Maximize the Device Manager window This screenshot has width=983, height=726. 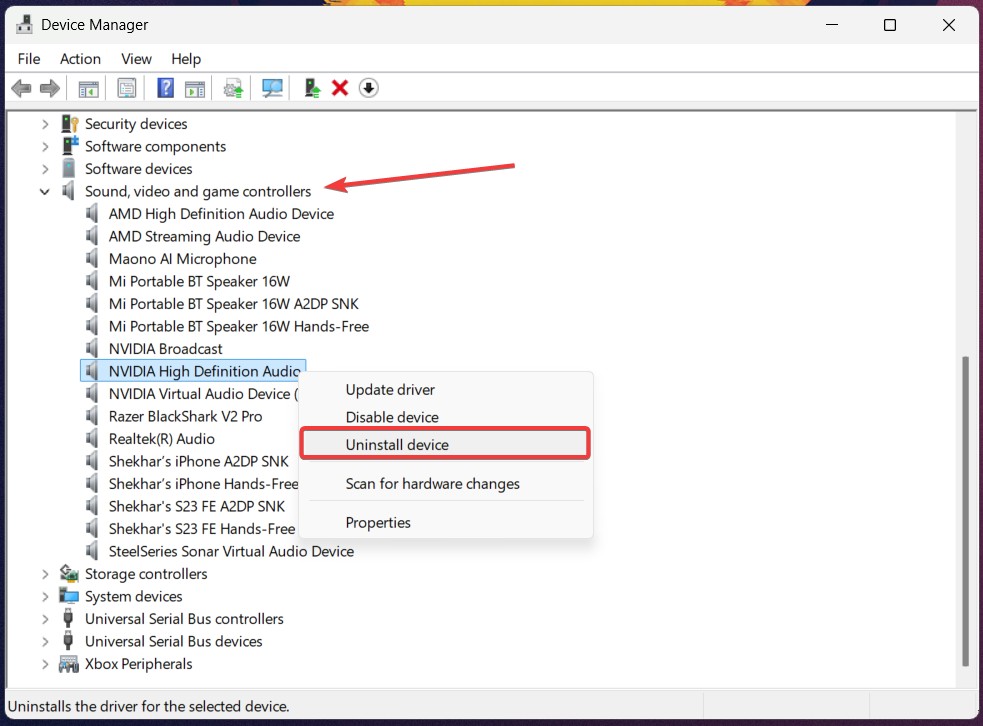click(x=890, y=25)
